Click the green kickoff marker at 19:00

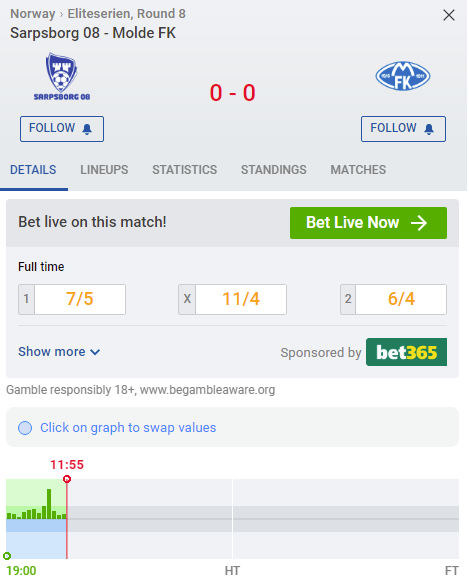7,556
